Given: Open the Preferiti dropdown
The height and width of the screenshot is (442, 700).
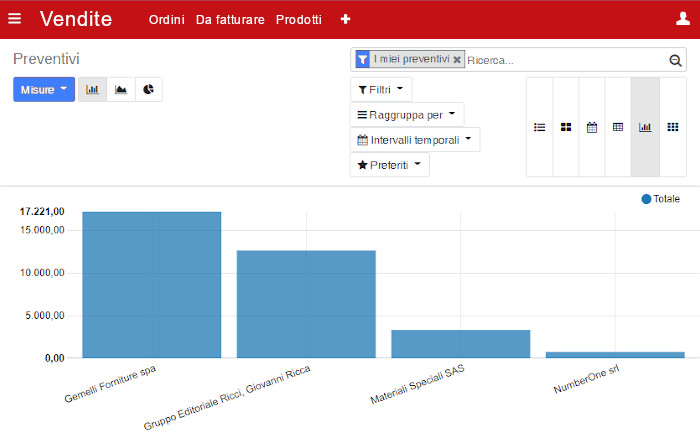Looking at the screenshot, I should click(x=390, y=165).
